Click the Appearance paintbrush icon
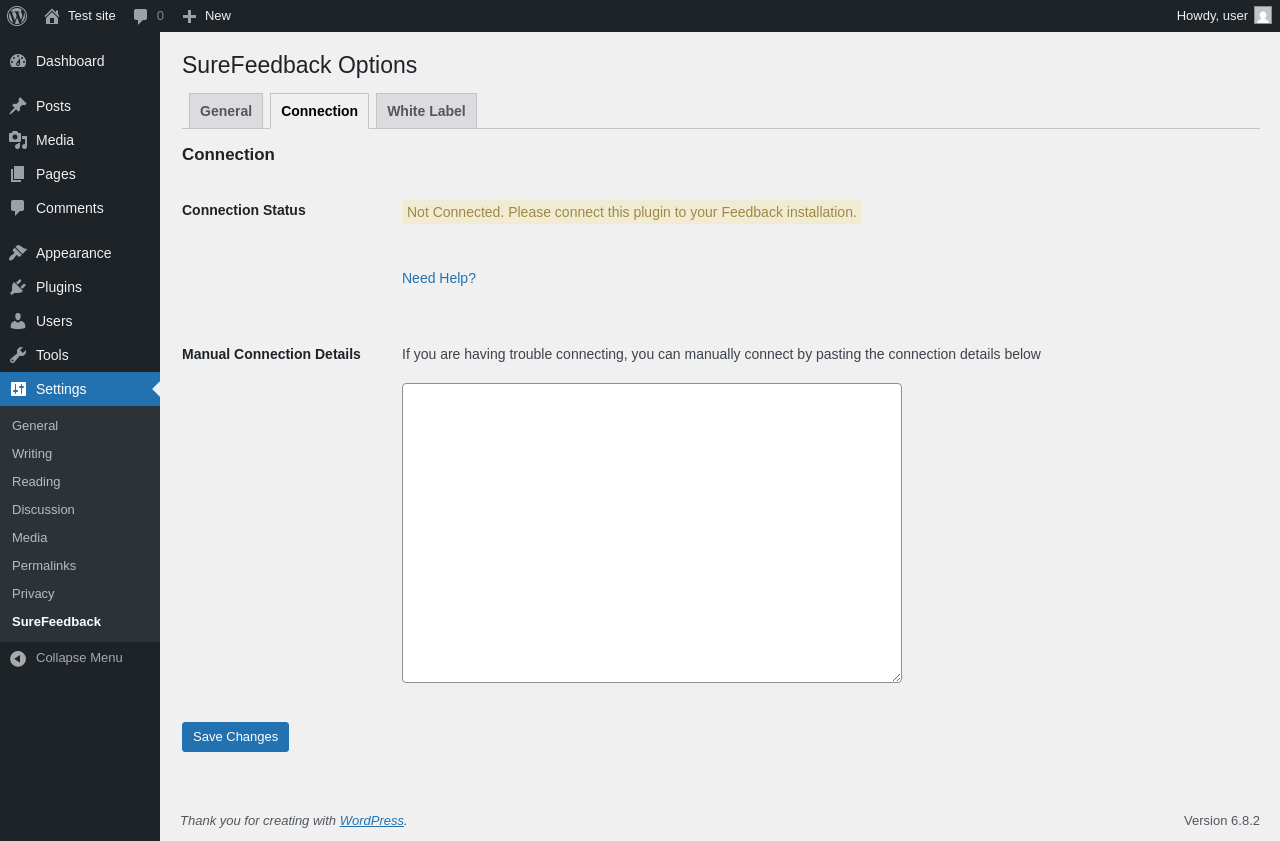Viewport: 1280px width, 841px height. (18, 253)
